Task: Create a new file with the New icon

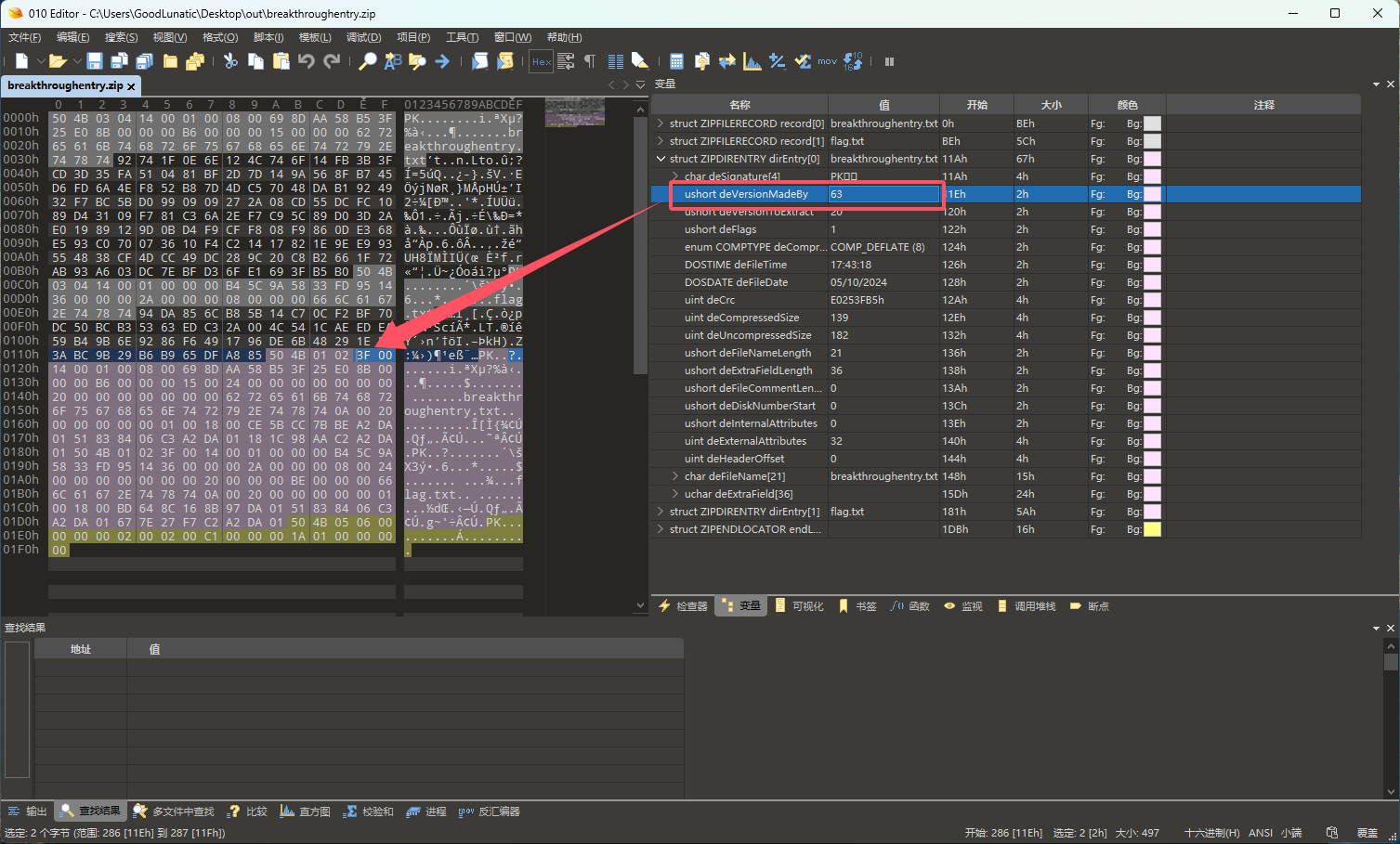Action: tap(21, 61)
